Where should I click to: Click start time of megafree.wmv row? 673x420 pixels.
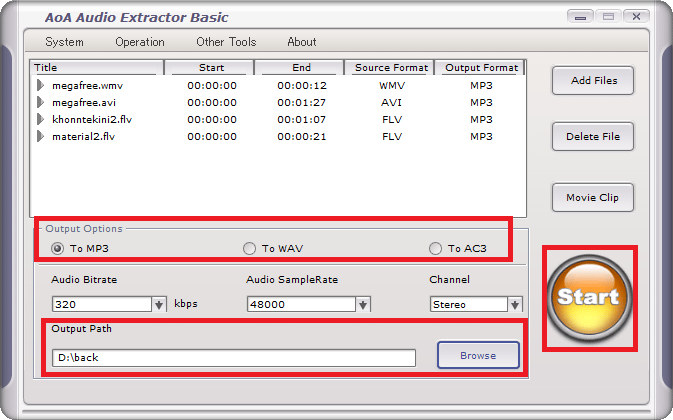212,85
